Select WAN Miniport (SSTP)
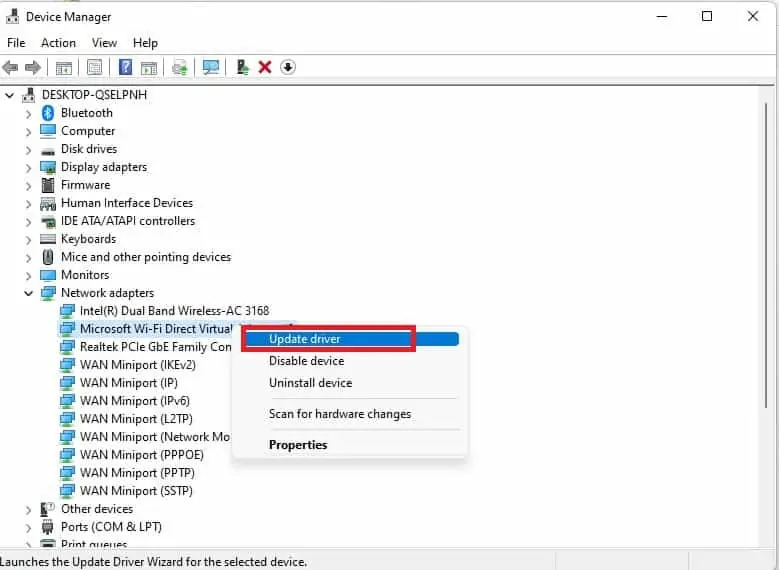This screenshot has height=570, width=779. click(127, 491)
